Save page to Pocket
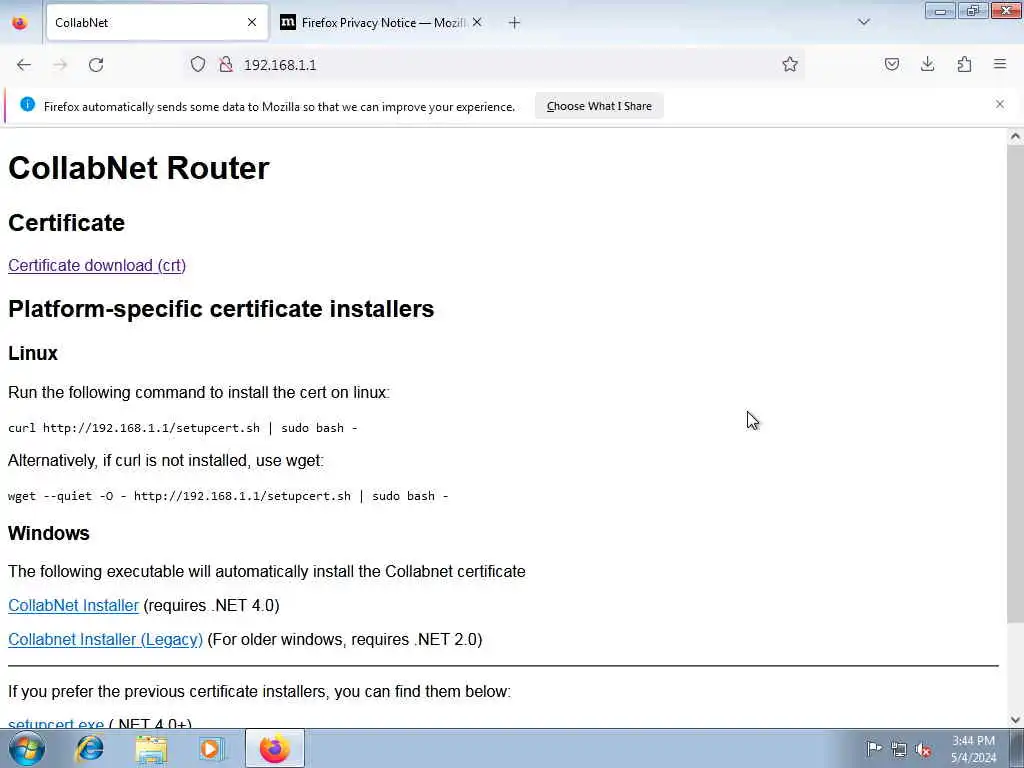 pos(891,64)
